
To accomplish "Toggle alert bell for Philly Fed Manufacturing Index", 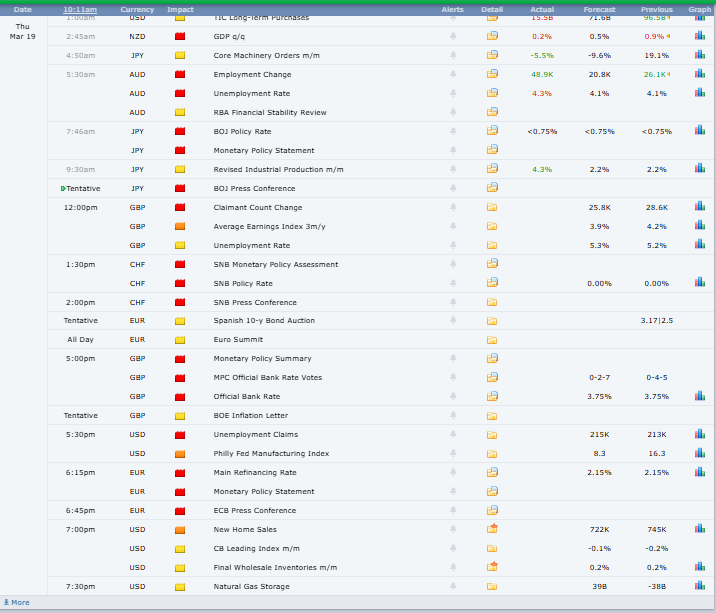I will click(x=453, y=453).
